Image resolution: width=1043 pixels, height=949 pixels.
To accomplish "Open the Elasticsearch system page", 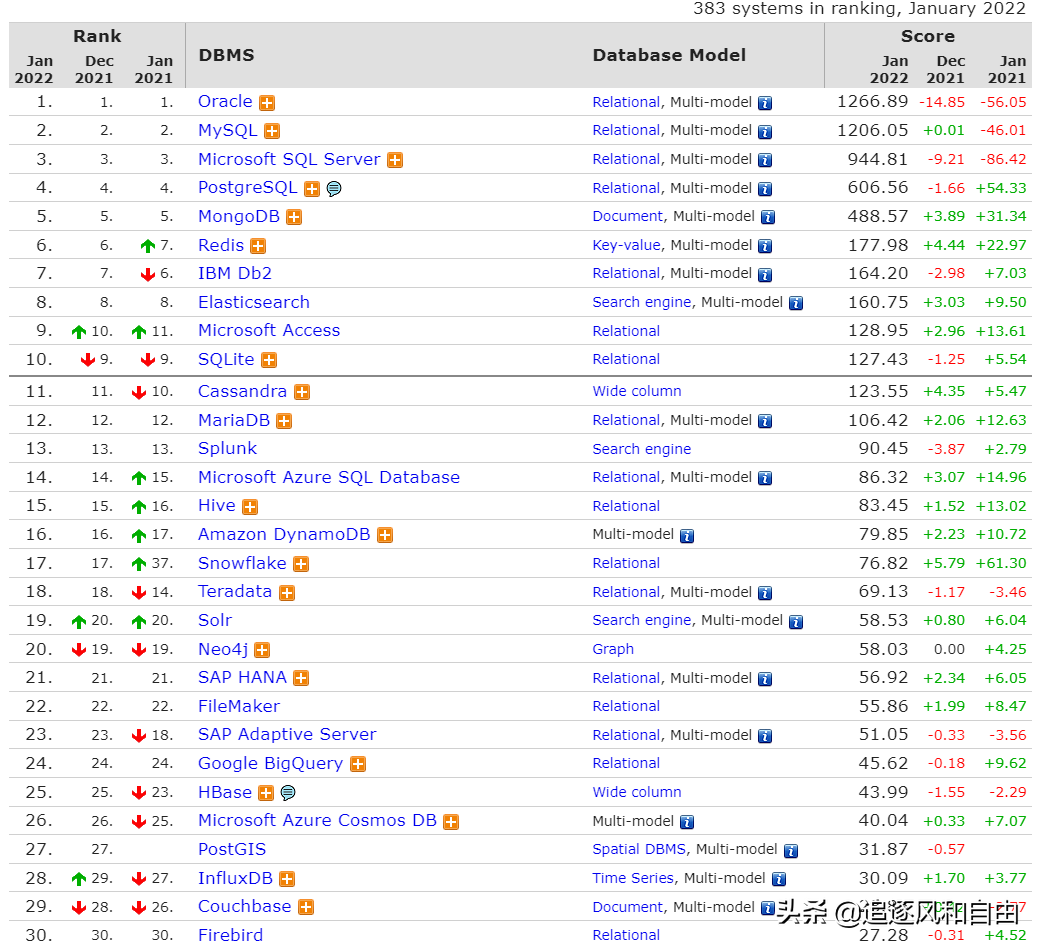I will tap(253, 302).
